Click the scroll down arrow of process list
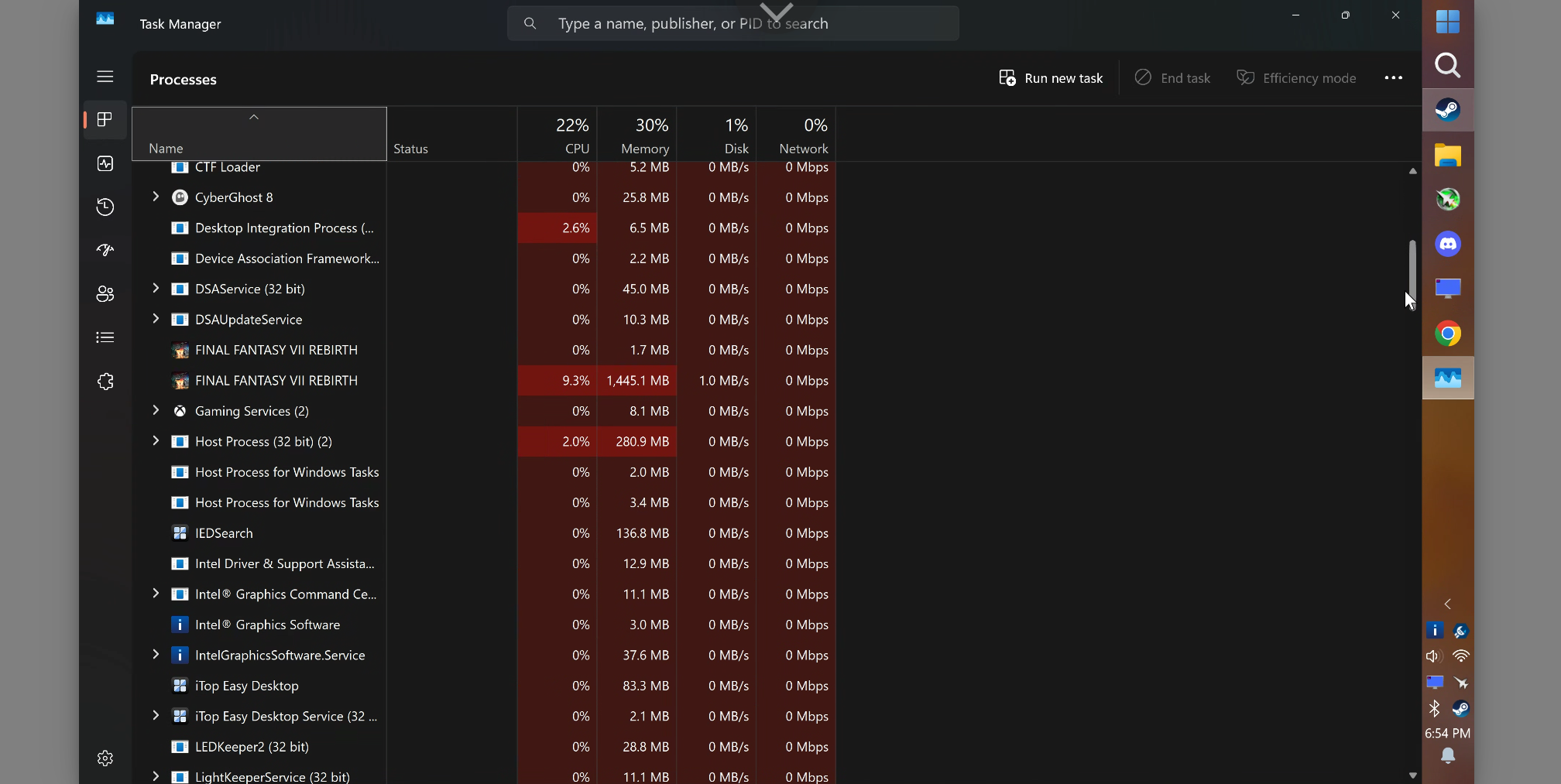Screen dimensions: 1561x784 coord(1412,775)
